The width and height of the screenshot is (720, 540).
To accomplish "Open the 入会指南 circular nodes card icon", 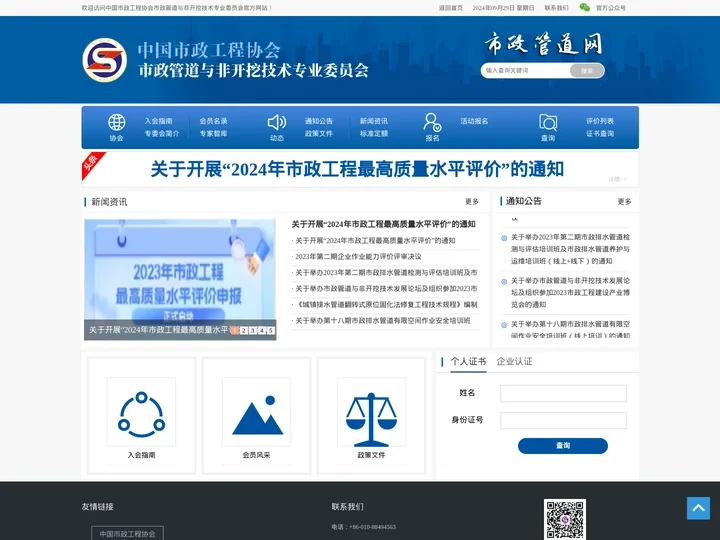I will (x=141, y=412).
